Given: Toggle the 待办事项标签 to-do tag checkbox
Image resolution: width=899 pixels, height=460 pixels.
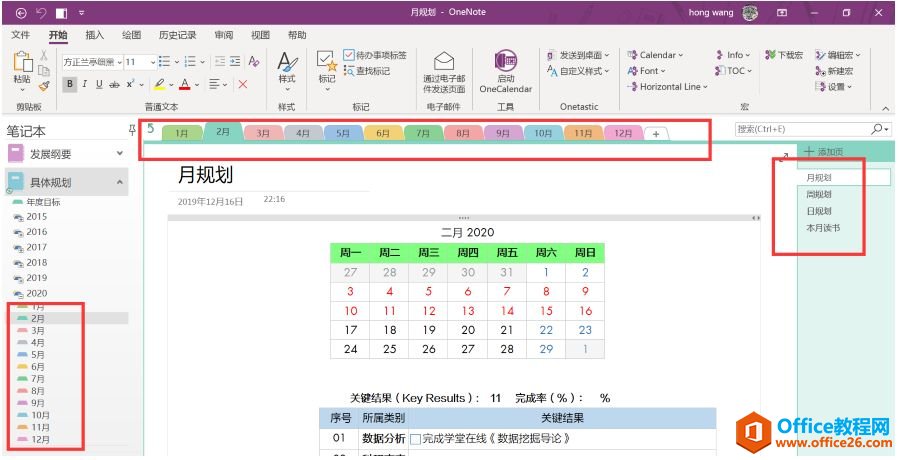Looking at the screenshot, I should pyautogui.click(x=349, y=55).
